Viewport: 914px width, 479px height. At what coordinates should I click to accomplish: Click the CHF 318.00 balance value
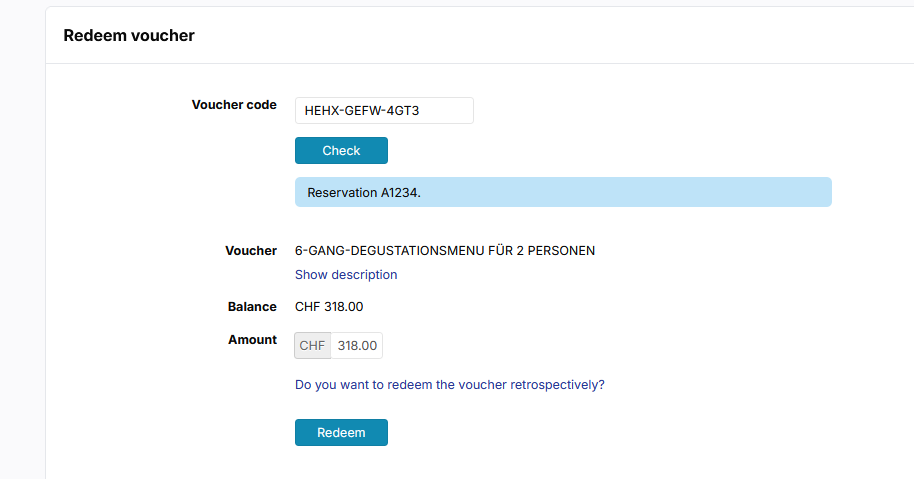(x=329, y=307)
